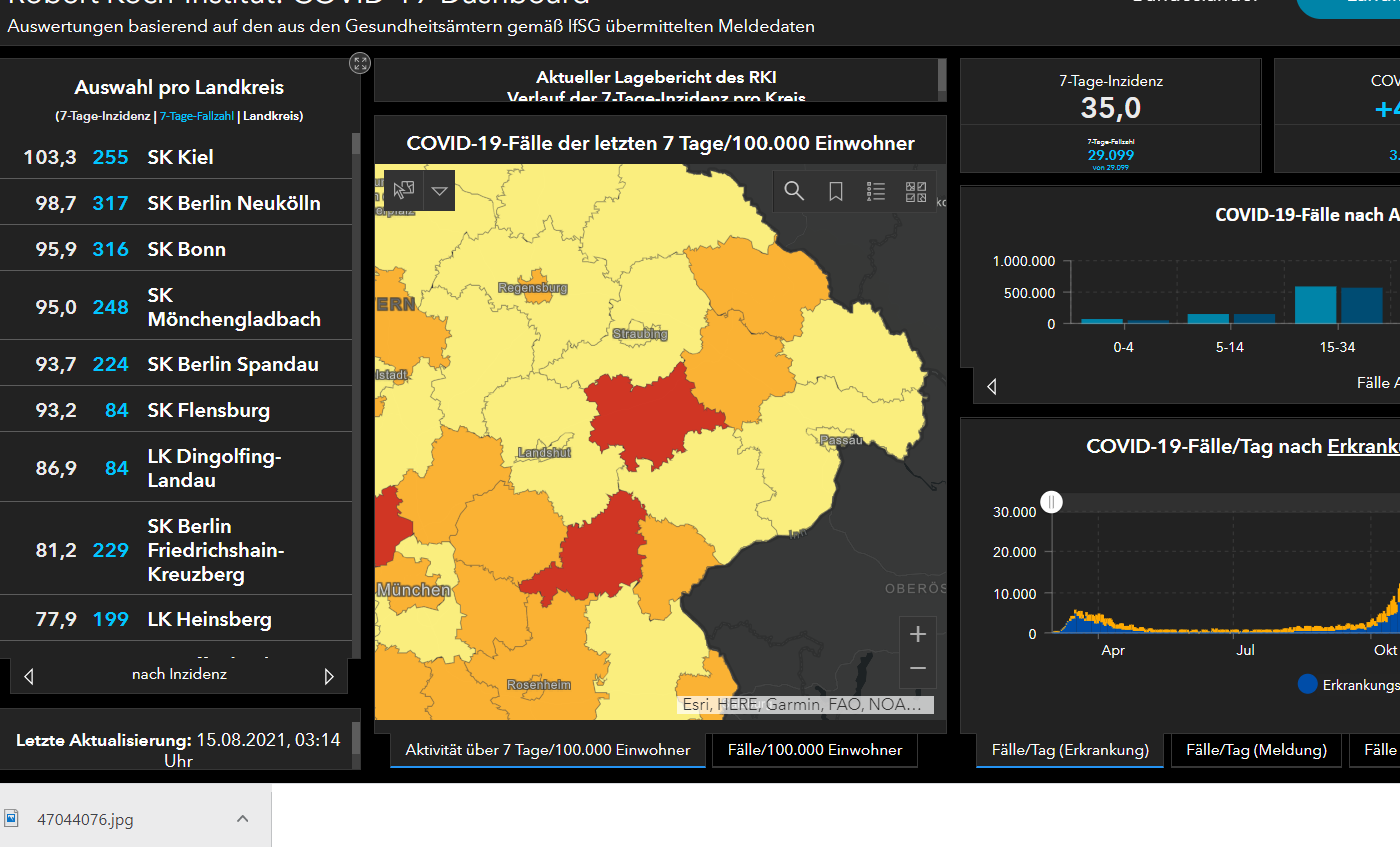Viewport: 1400px width, 847px height.
Task: Select SK Berlin Neukölln row
Action: pyautogui.click(x=176, y=203)
